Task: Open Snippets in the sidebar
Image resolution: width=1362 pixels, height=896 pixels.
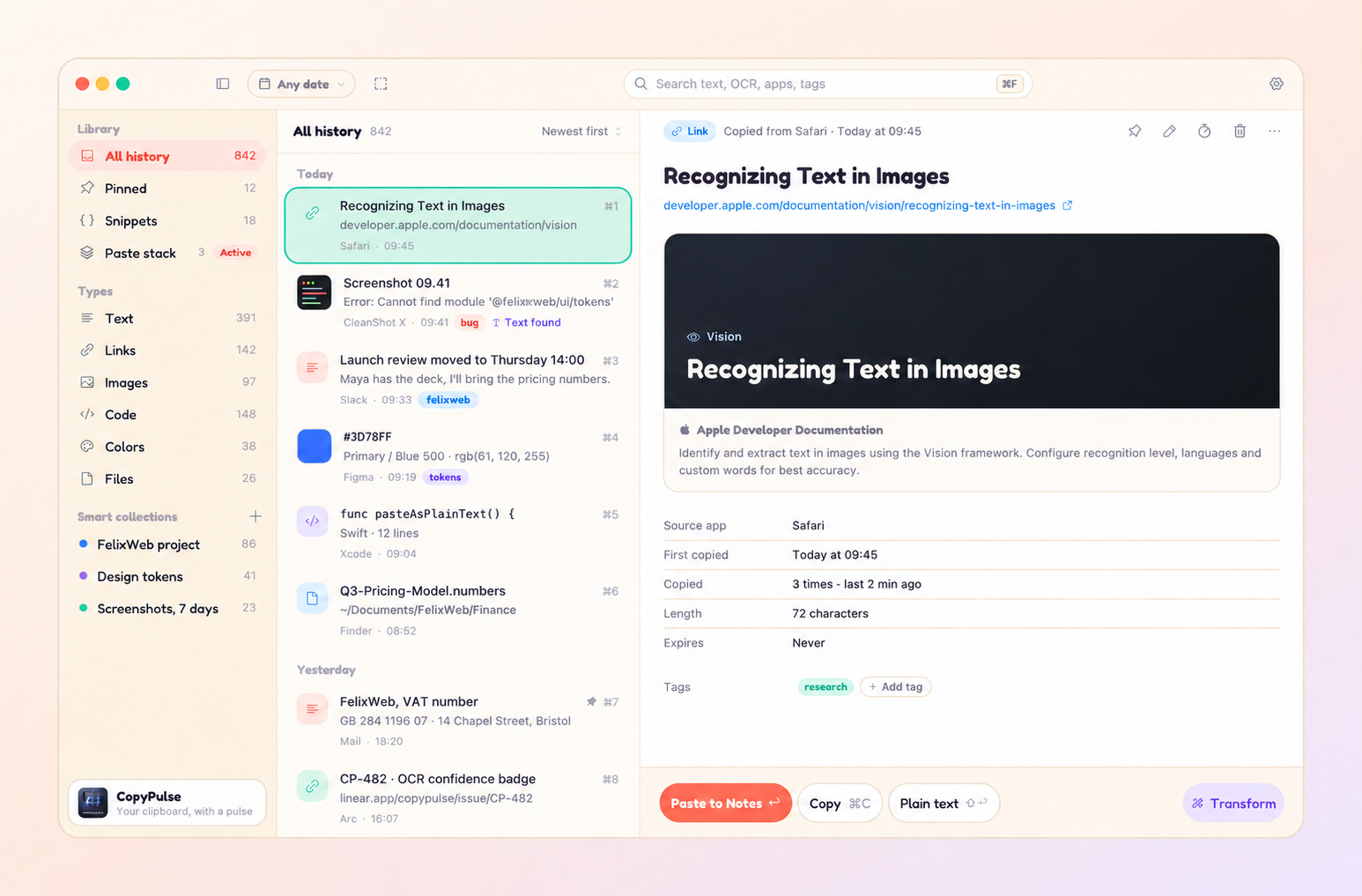Action: pyautogui.click(x=167, y=220)
